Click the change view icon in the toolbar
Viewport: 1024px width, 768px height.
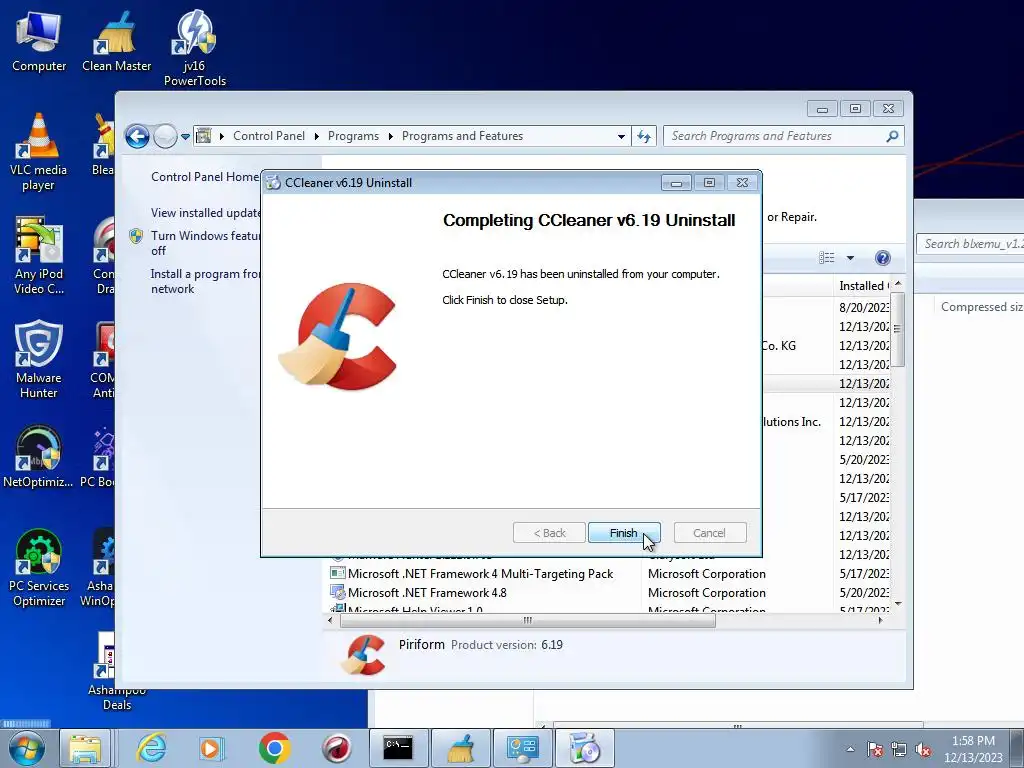(x=827, y=258)
